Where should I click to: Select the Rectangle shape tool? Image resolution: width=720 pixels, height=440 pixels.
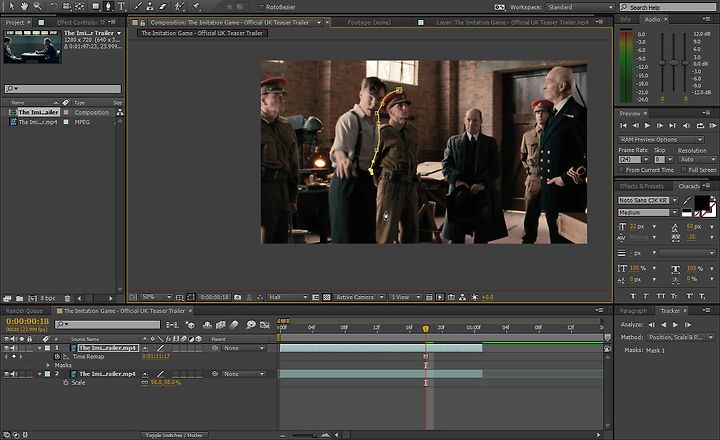tap(96, 6)
